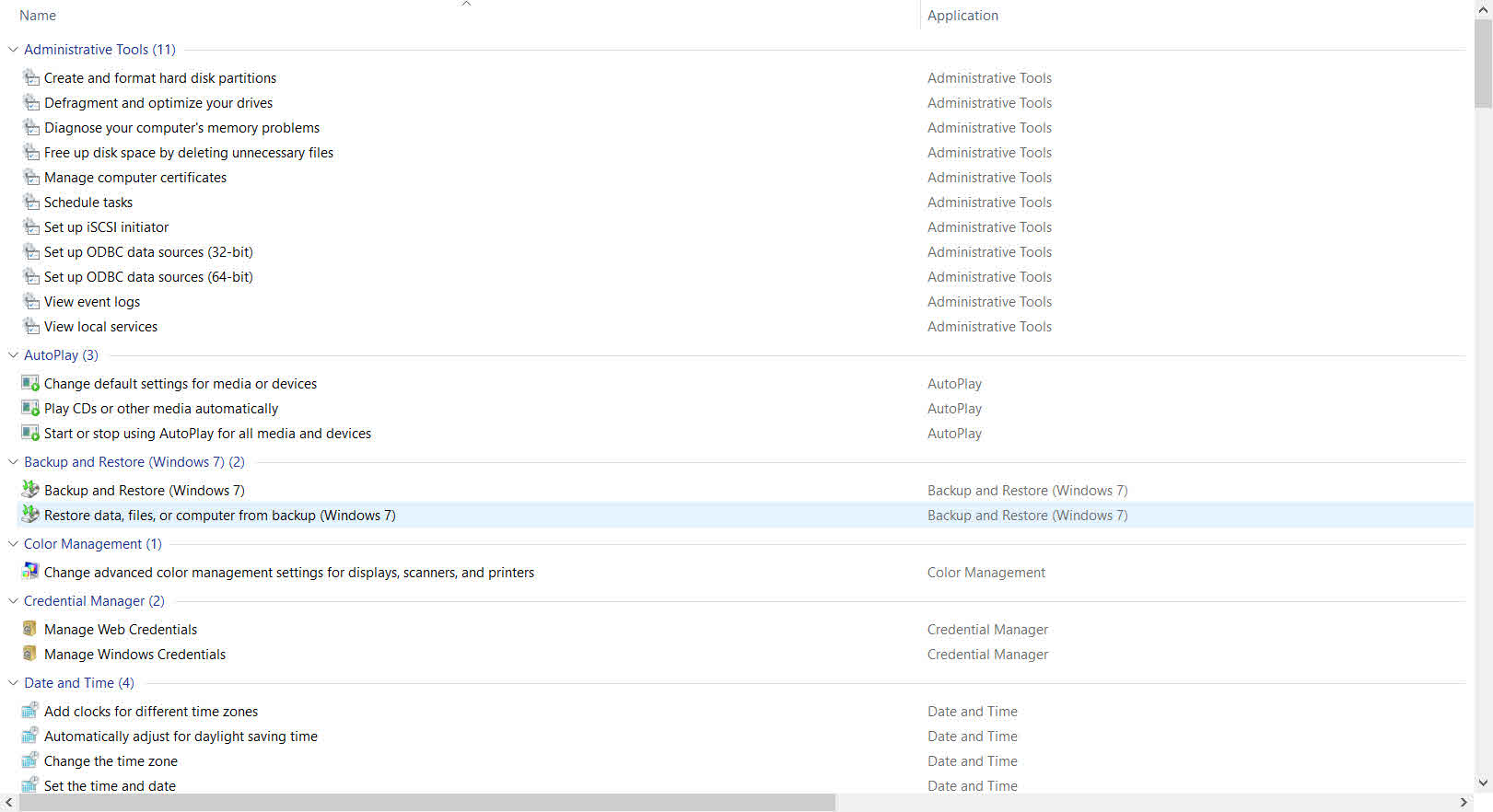Open 'Diagnose your computer's memory problems'
Screen dimensions: 1493x812
(x=182, y=128)
